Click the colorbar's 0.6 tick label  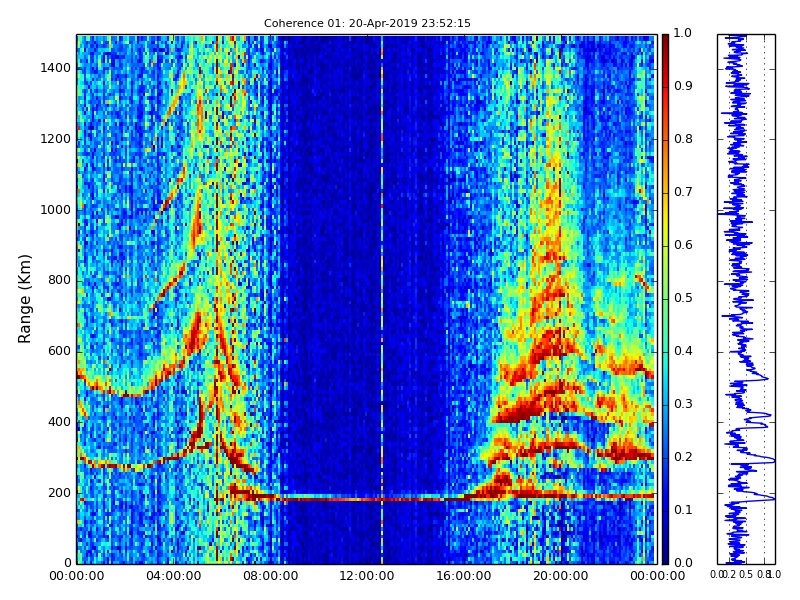683,245
